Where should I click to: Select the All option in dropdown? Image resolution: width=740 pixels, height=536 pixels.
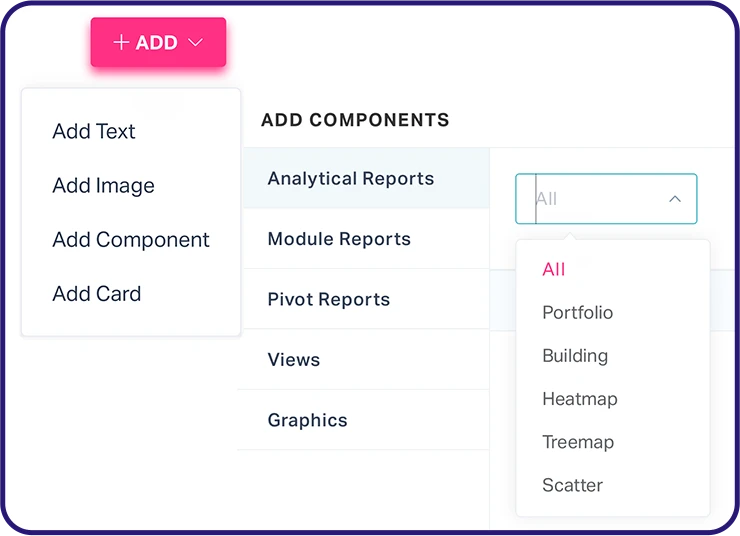(554, 269)
